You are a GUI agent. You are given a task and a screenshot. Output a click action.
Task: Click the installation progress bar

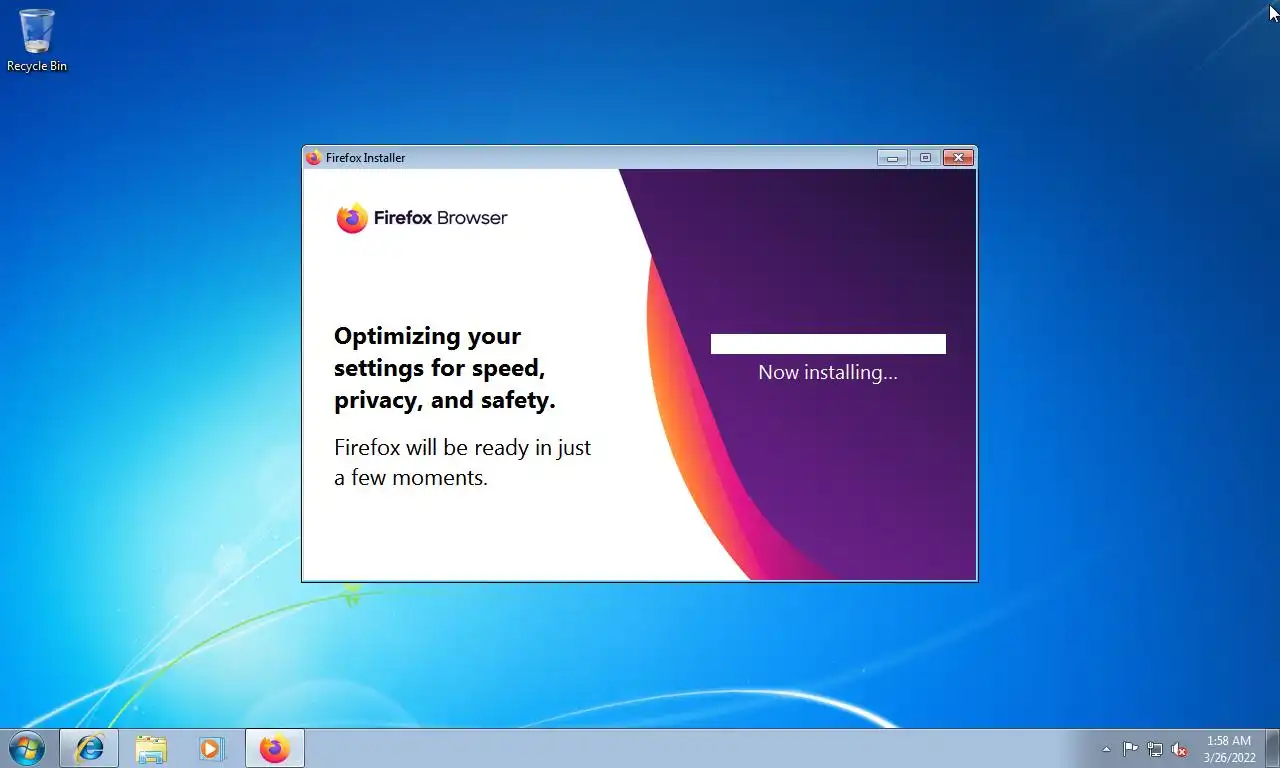(x=828, y=344)
